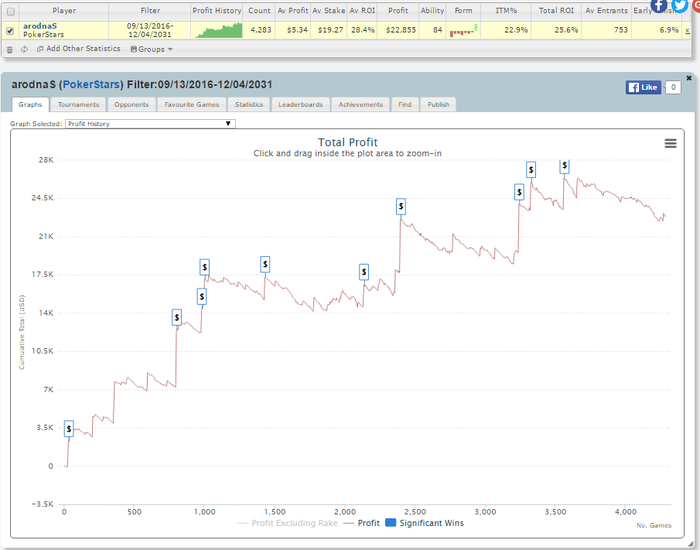Viewport: 700px width, 550px height.
Task: Click the refresh icon beside the trash icon
Action: pyautogui.click(x=24, y=50)
